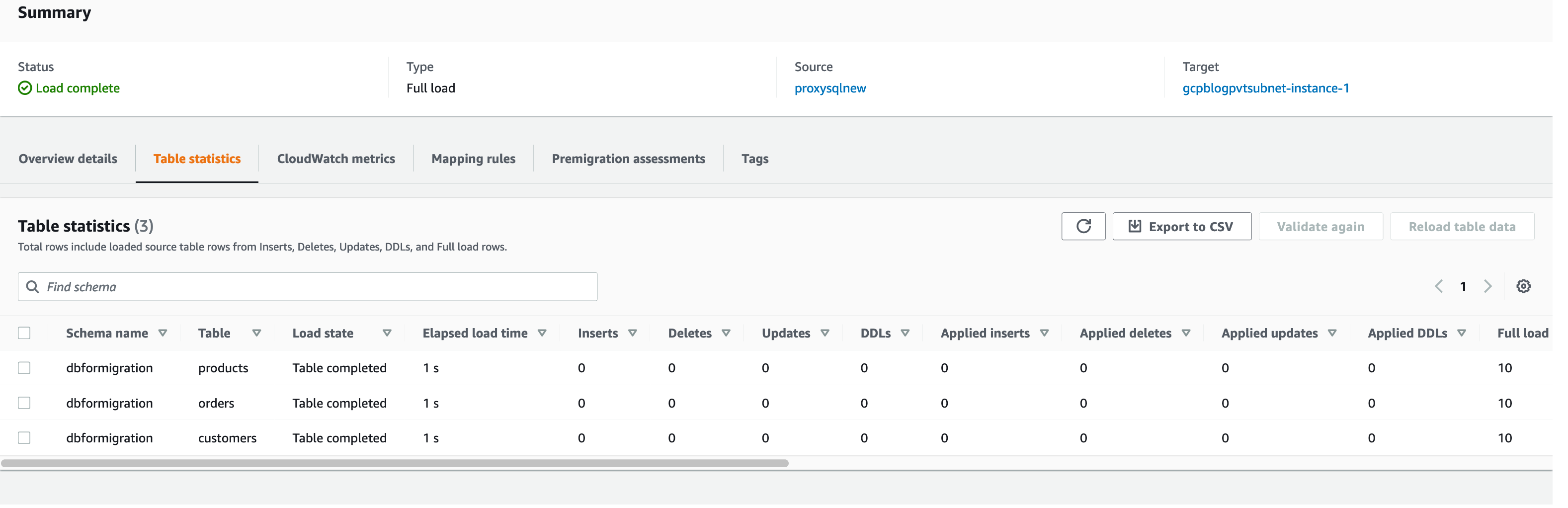Sort by Load state column arrow
Image resolution: width=1568 pixels, height=508 pixels.
(390, 336)
